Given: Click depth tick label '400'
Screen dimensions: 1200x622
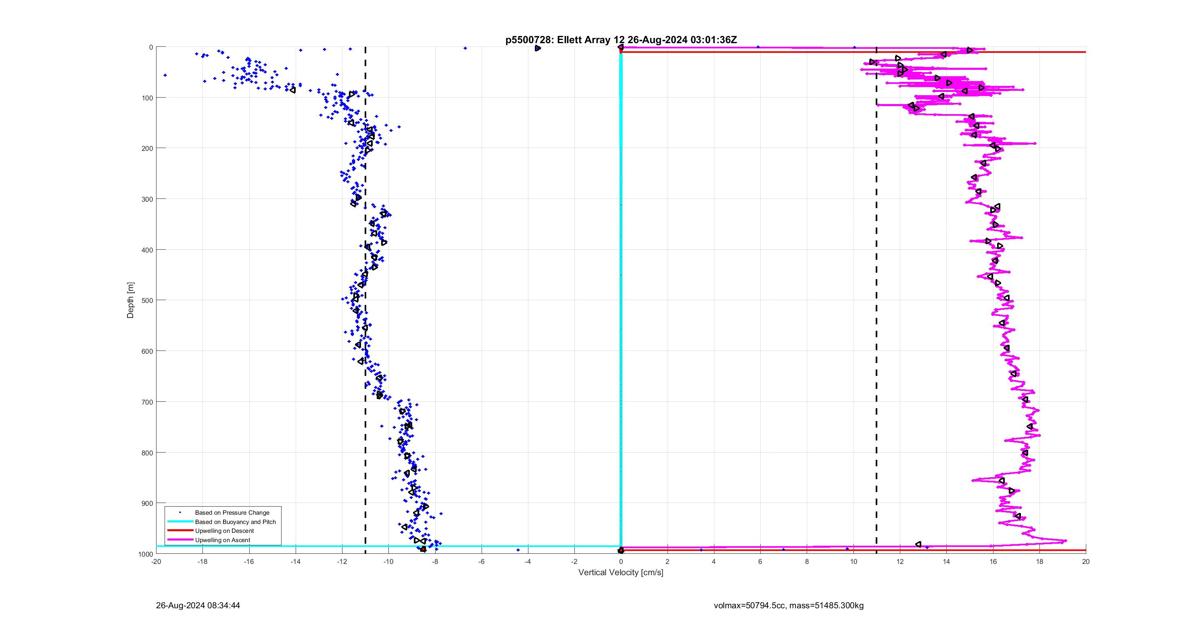Looking at the screenshot, I should 145,250.
